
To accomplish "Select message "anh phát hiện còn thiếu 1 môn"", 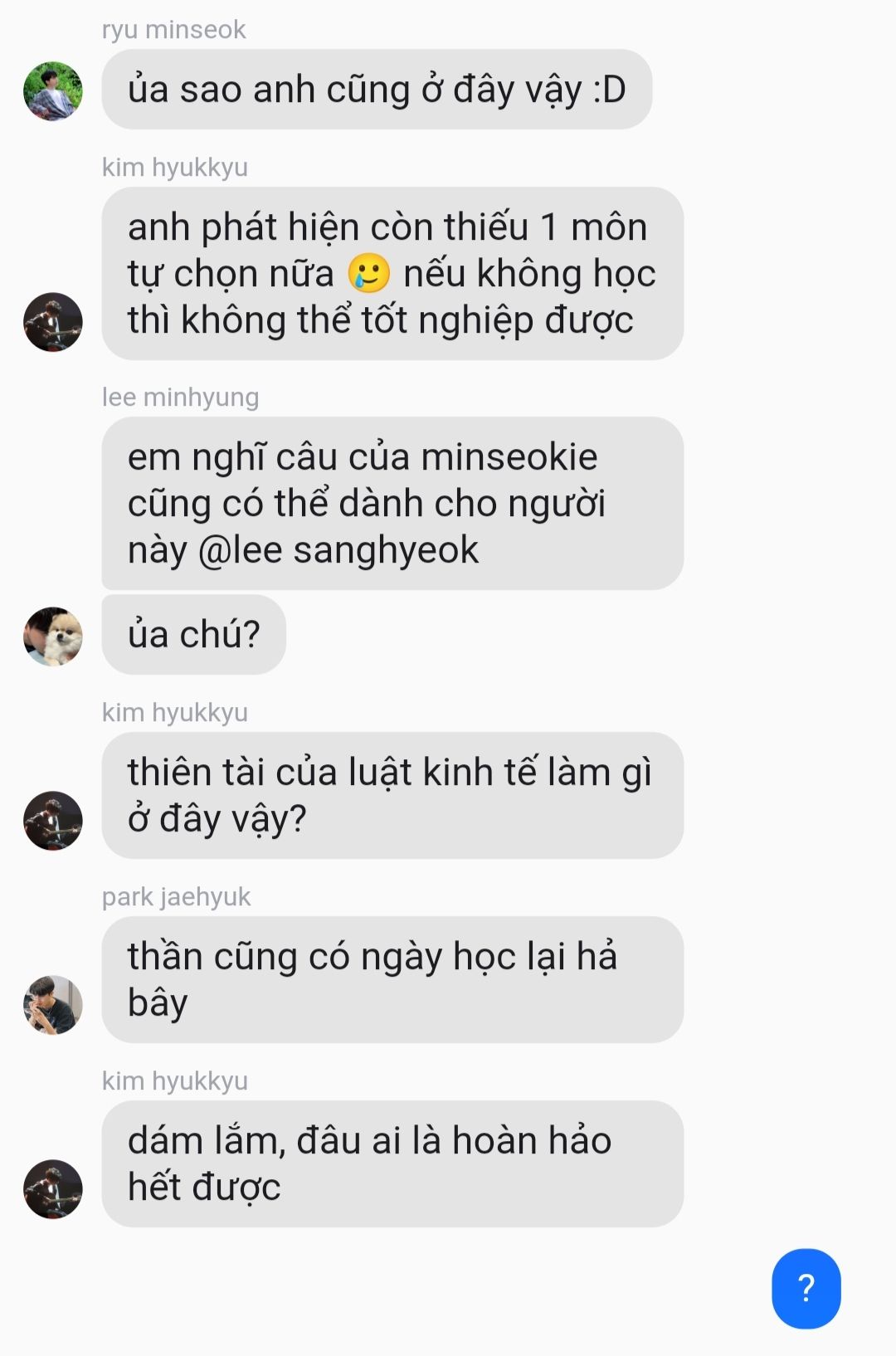I will pos(392,274).
